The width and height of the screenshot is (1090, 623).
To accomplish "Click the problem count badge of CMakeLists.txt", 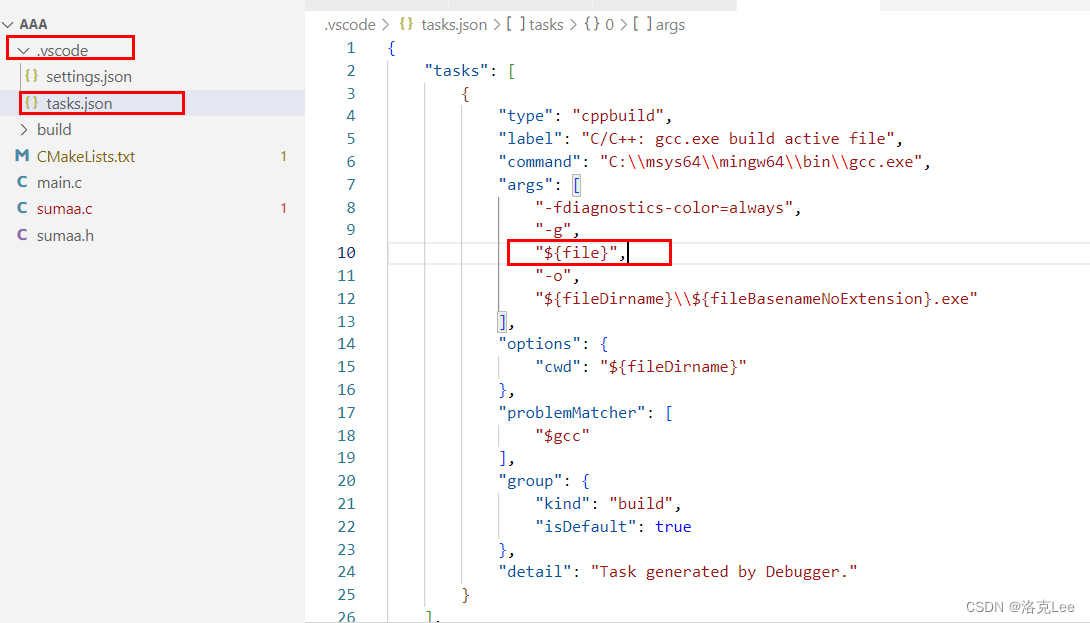I will pos(284,156).
